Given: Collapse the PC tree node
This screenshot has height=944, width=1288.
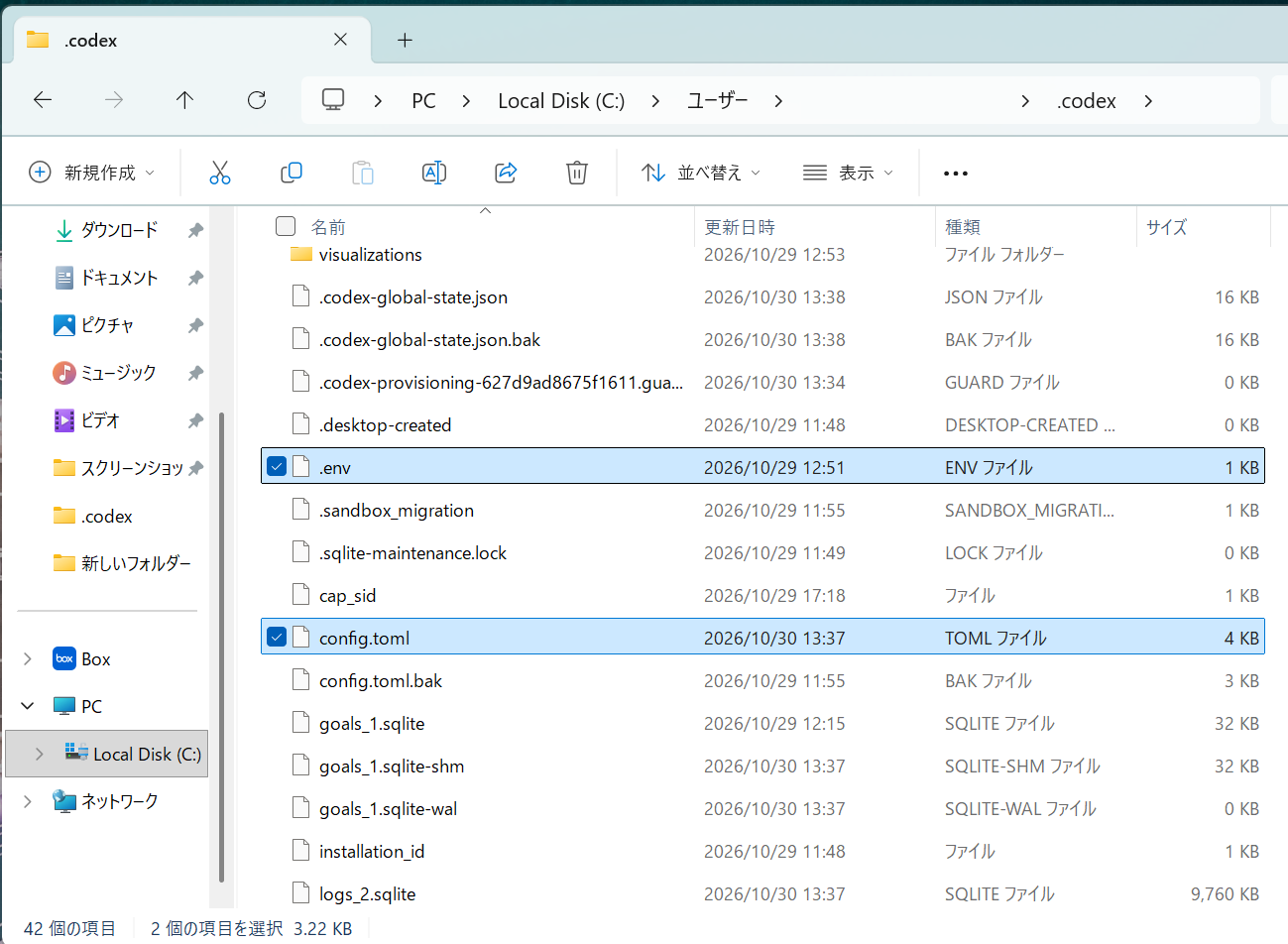Looking at the screenshot, I should (28, 706).
